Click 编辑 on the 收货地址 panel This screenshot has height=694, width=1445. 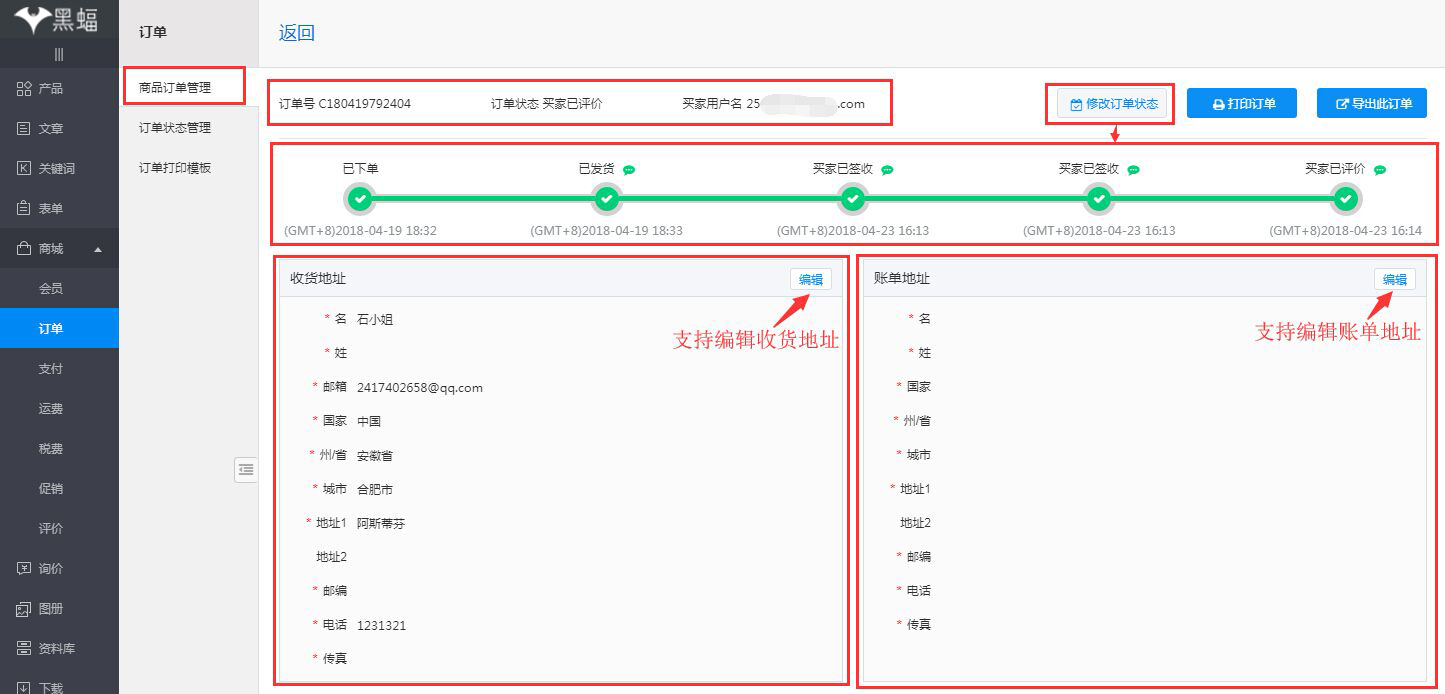(x=810, y=279)
